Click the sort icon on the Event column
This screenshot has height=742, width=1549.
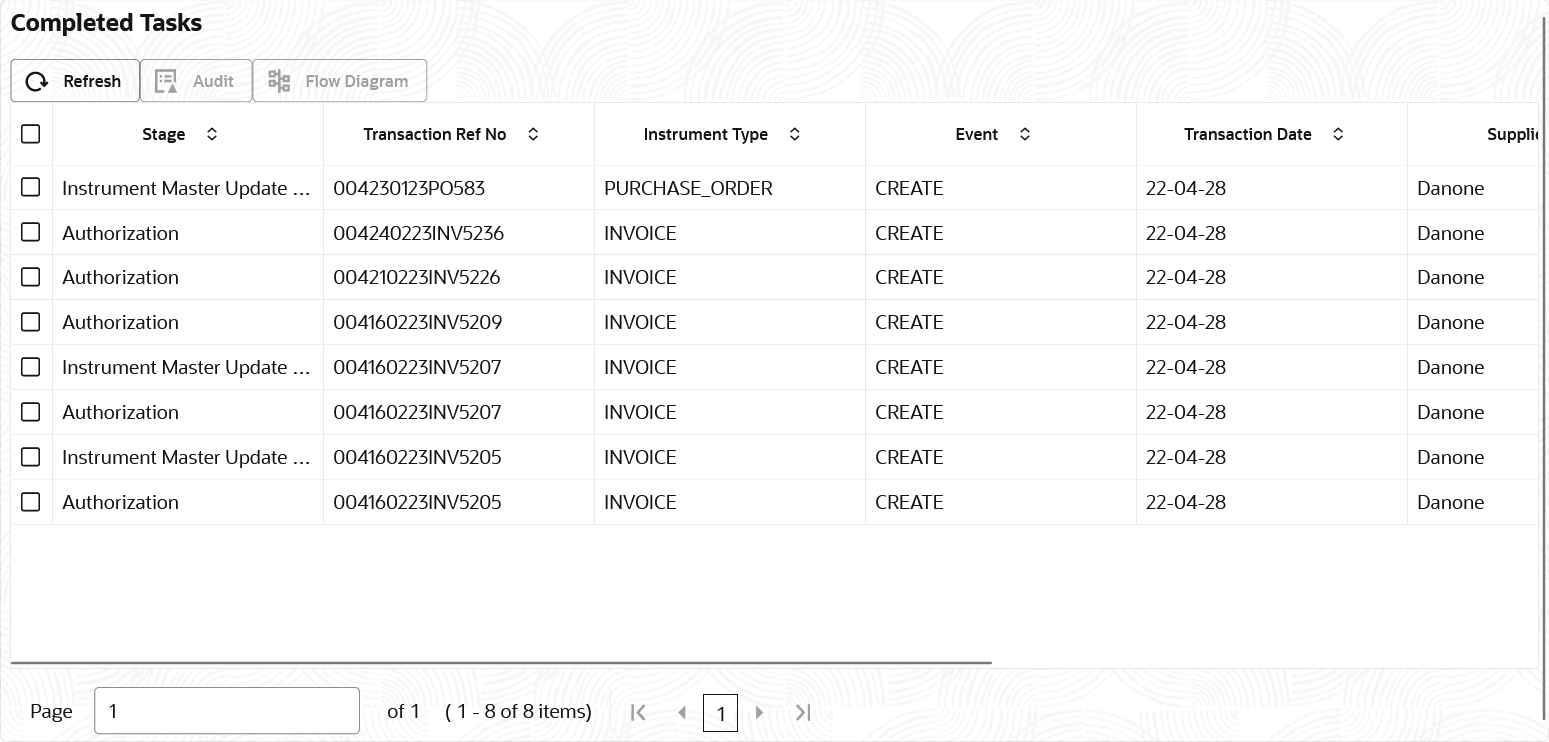click(1024, 133)
